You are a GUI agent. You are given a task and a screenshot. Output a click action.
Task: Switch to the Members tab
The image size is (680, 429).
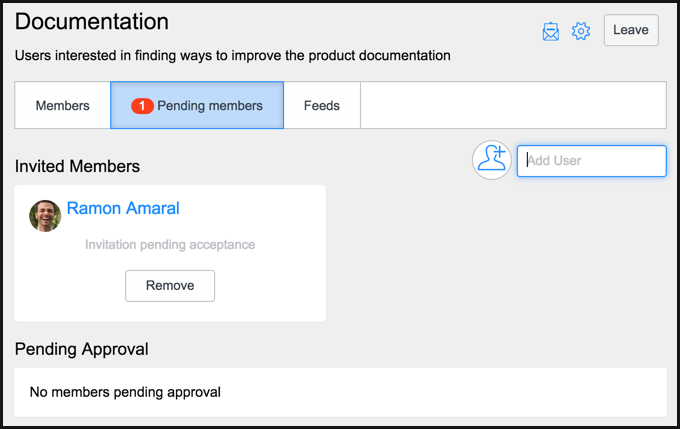[62, 105]
